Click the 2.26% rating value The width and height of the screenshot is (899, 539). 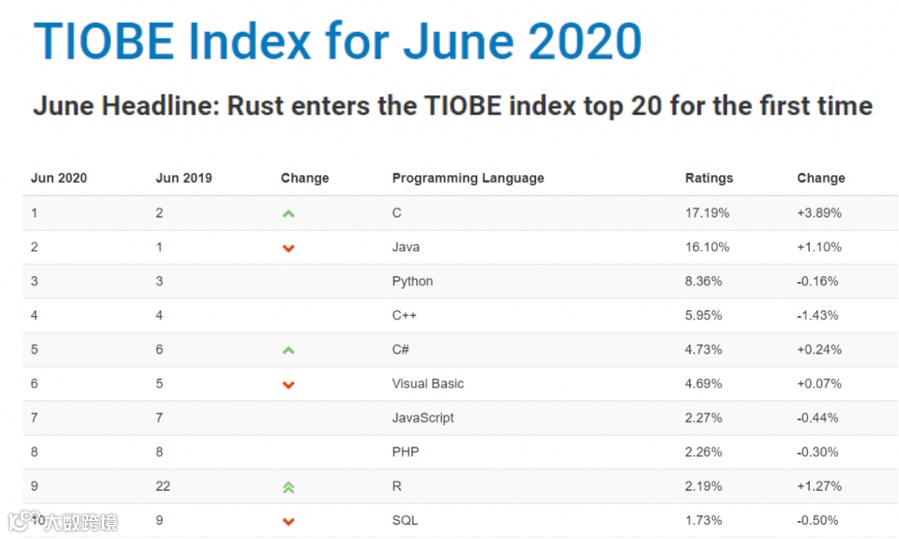(x=703, y=452)
